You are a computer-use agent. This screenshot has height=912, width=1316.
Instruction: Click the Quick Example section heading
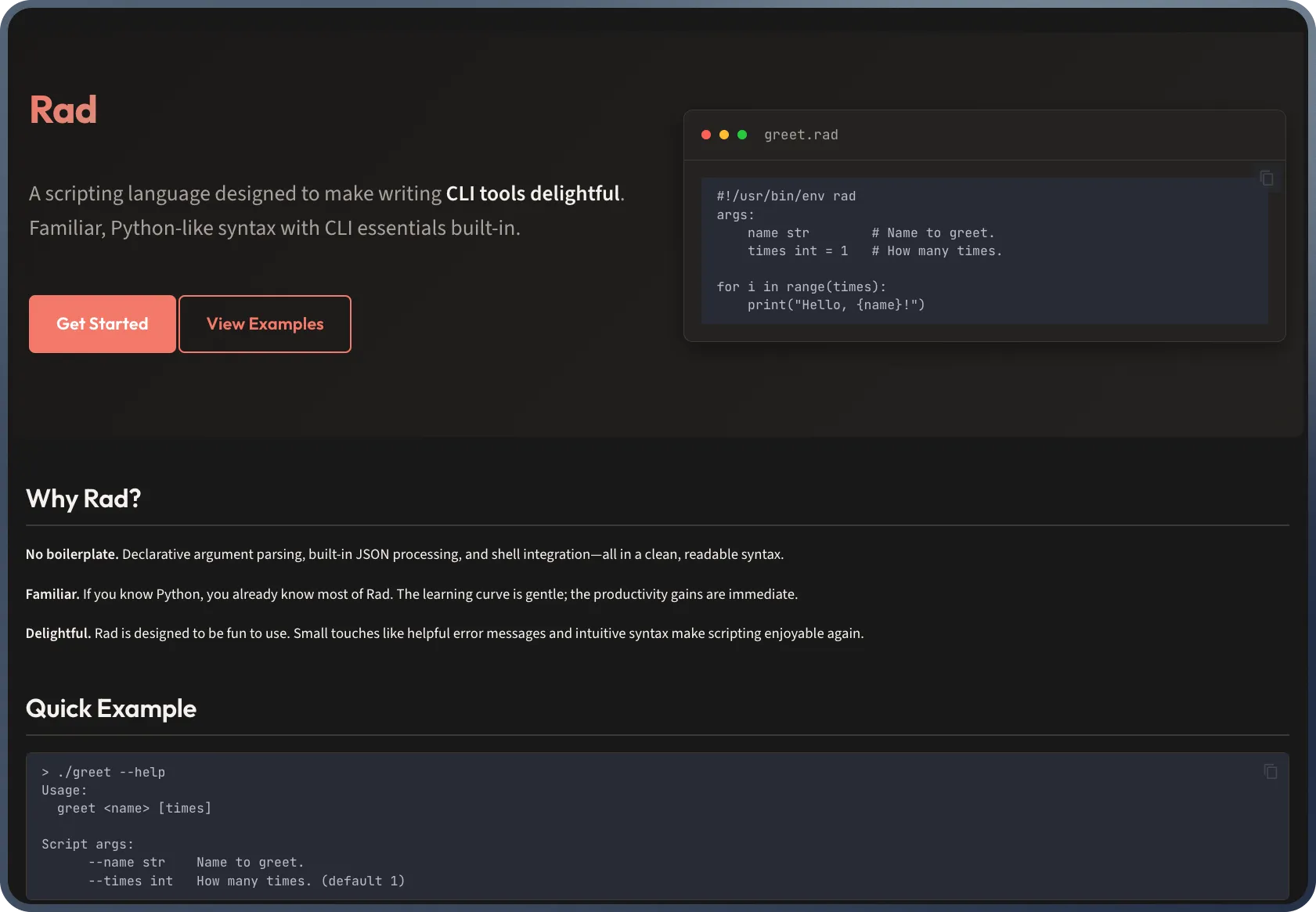coord(111,708)
